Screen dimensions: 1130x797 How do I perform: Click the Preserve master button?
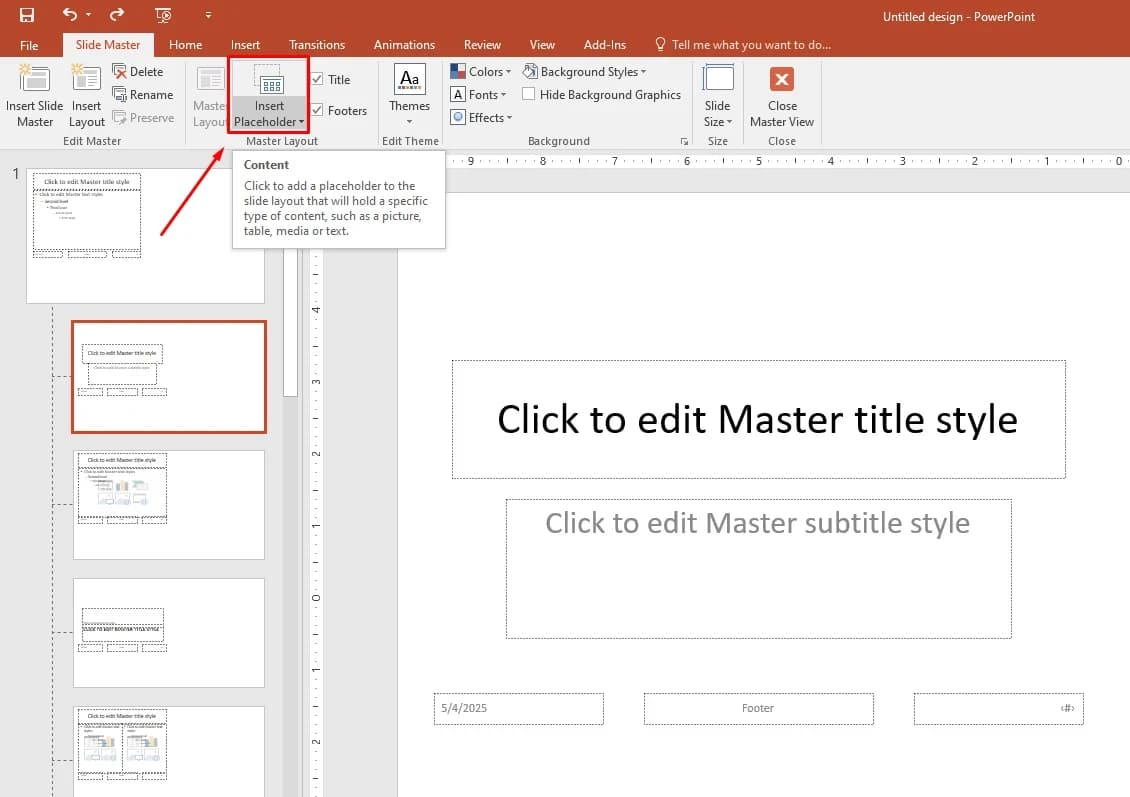tap(143, 117)
